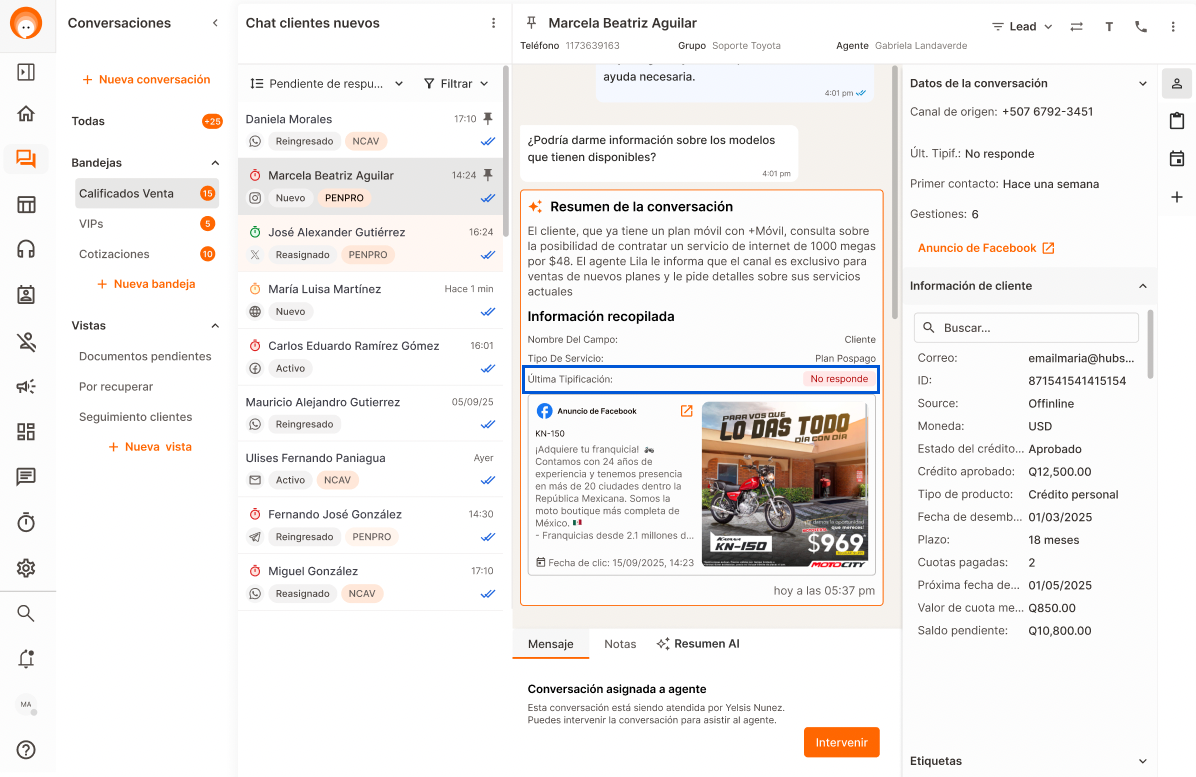
Task: Click the Intervenir button
Action: tap(841, 742)
